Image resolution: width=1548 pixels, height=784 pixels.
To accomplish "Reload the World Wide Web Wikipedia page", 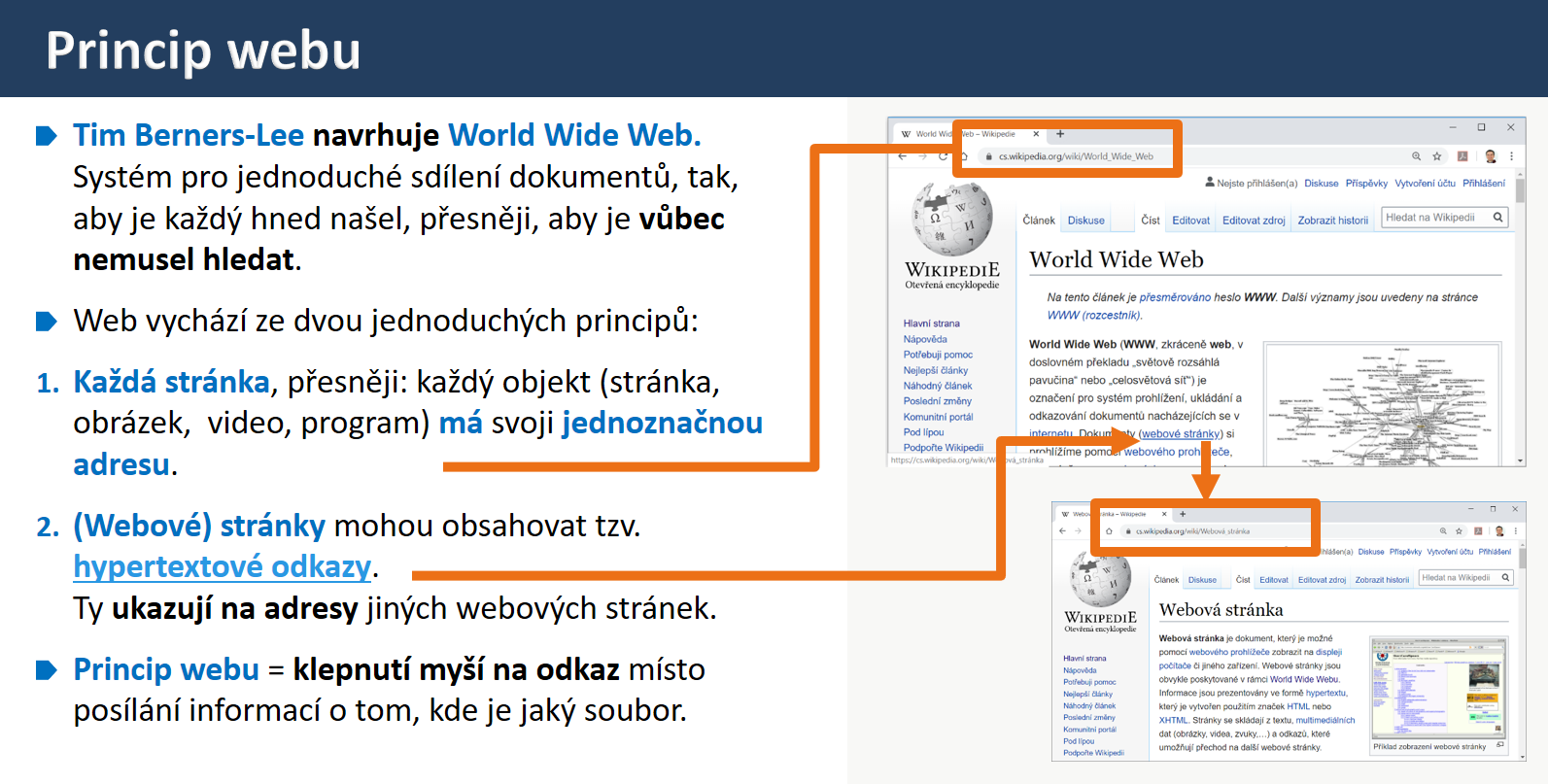I will [x=943, y=156].
